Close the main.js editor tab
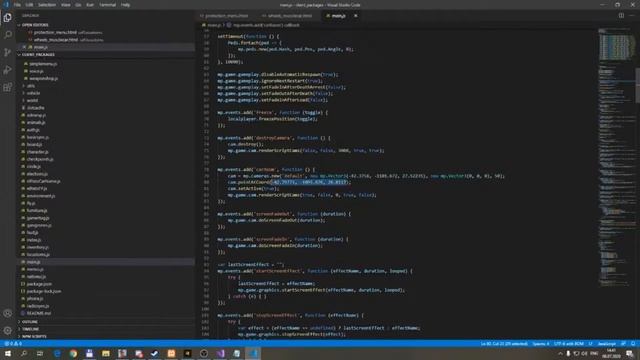Viewport: 640px width, 360px height. pos(356,16)
